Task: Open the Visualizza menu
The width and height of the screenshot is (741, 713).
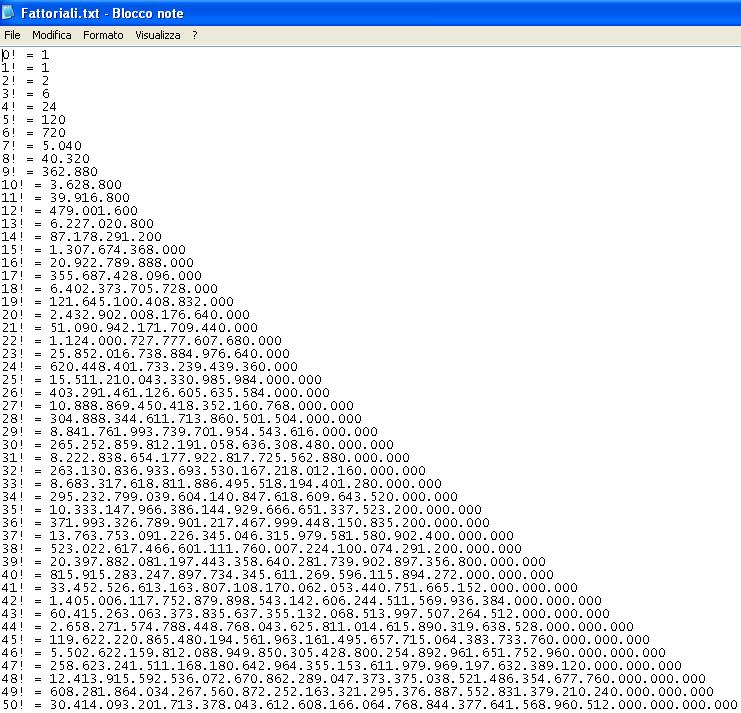Action: pyautogui.click(x=158, y=35)
